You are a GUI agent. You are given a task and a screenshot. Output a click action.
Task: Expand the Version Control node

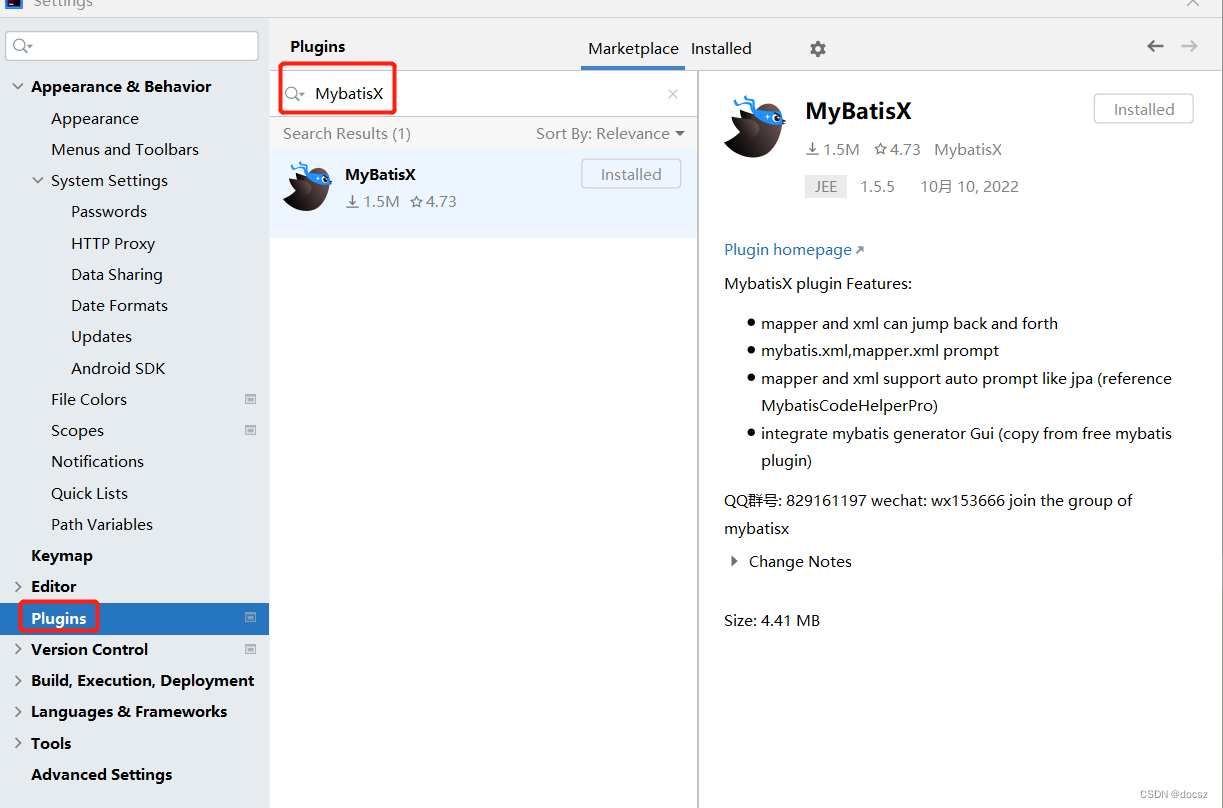tap(18, 650)
